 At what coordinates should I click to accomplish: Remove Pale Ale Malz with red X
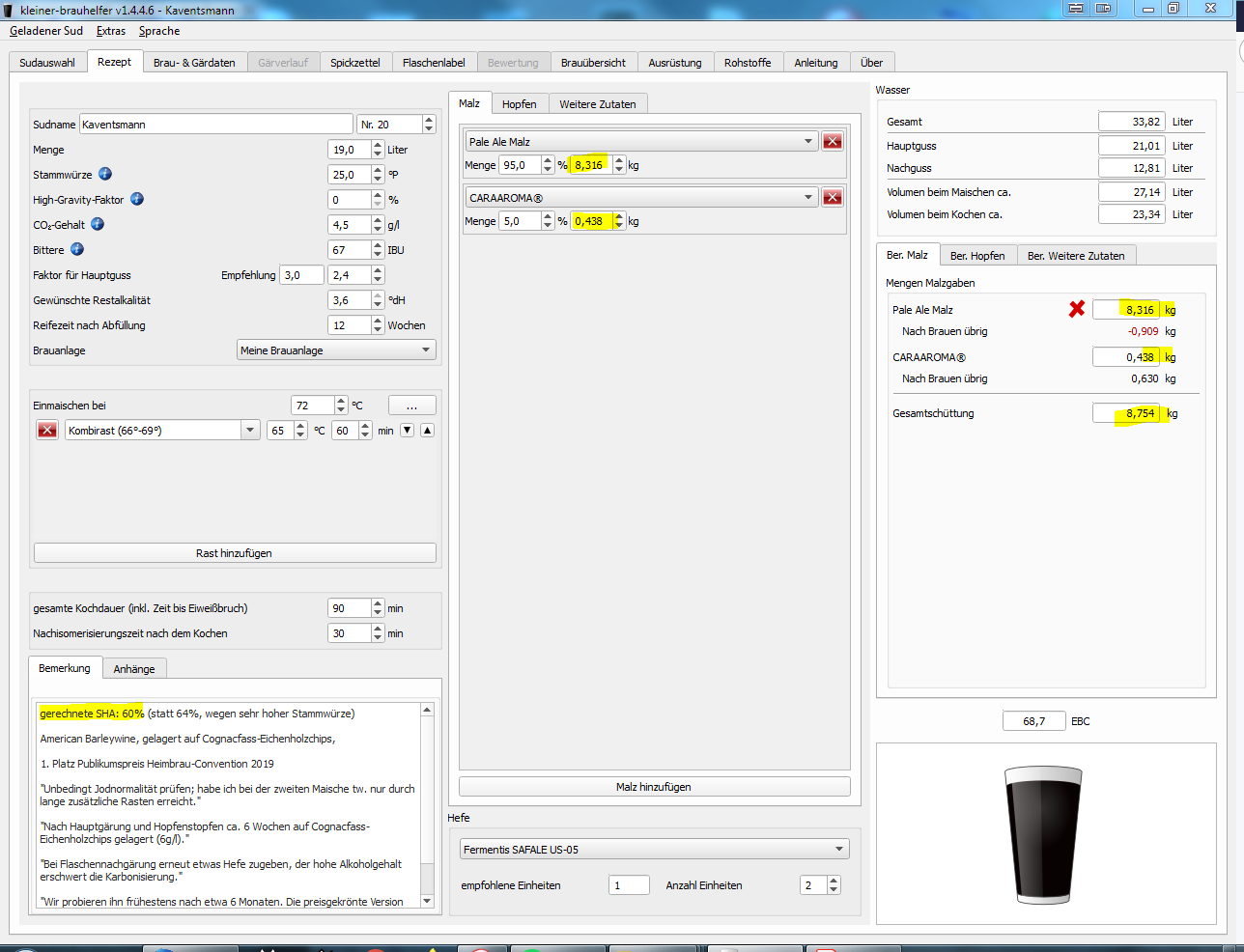(x=832, y=142)
